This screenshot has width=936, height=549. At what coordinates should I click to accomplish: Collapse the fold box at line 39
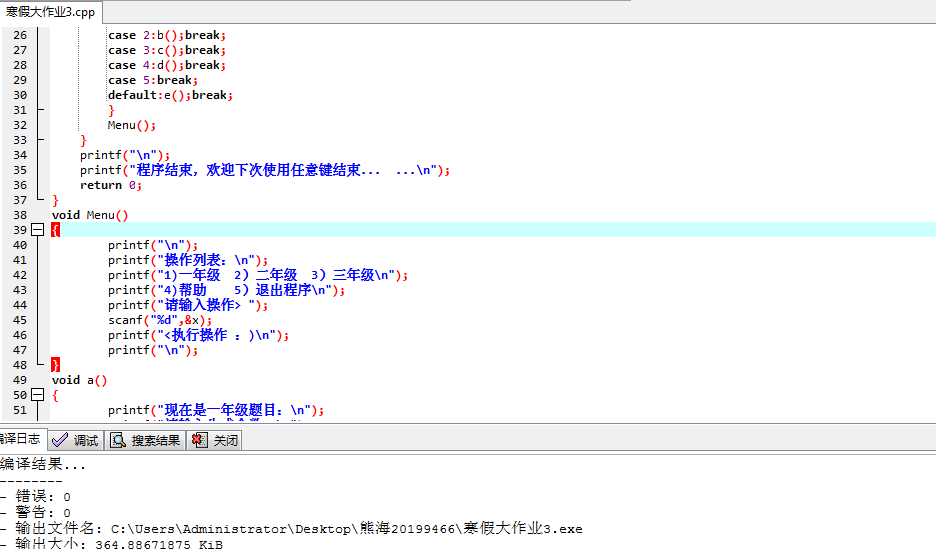click(x=38, y=230)
